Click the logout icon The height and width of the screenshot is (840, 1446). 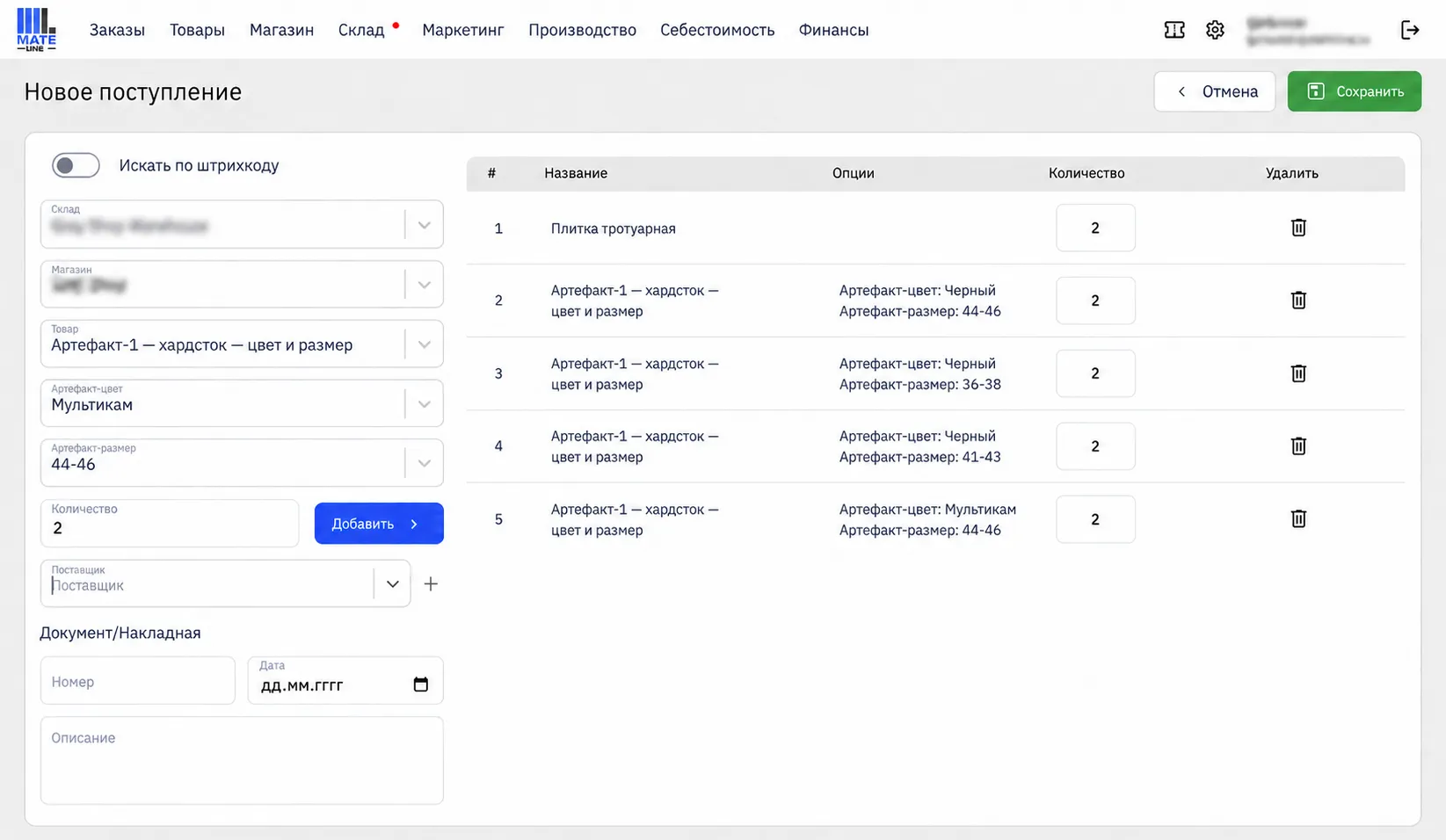pyautogui.click(x=1410, y=30)
